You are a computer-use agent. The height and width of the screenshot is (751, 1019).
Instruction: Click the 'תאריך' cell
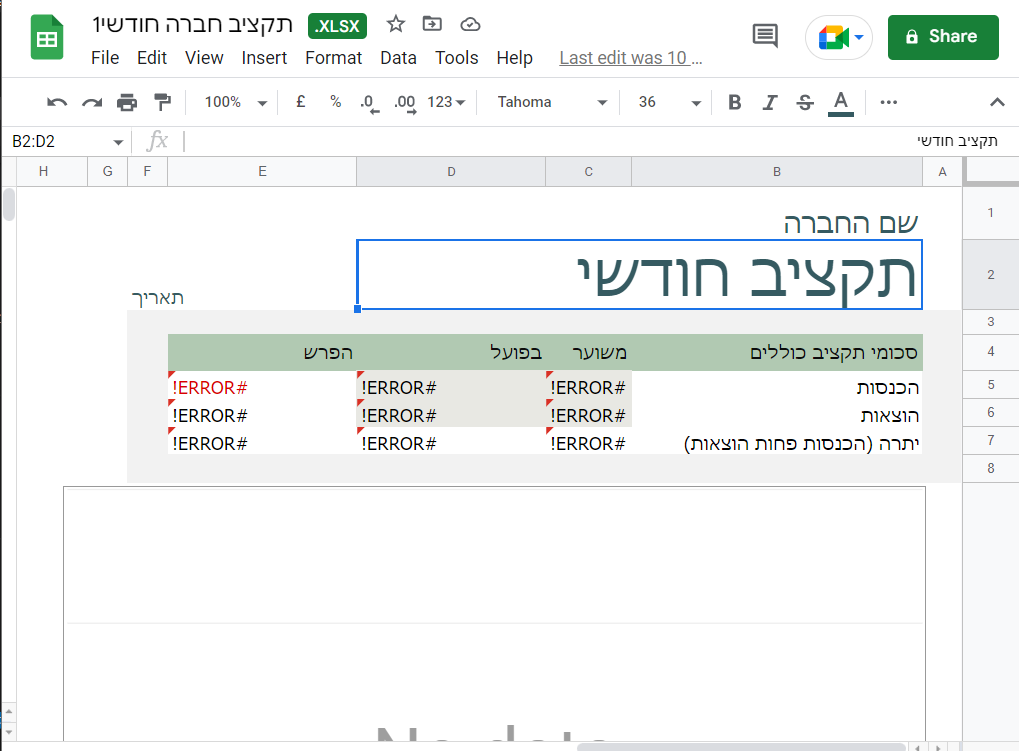[x=158, y=298]
